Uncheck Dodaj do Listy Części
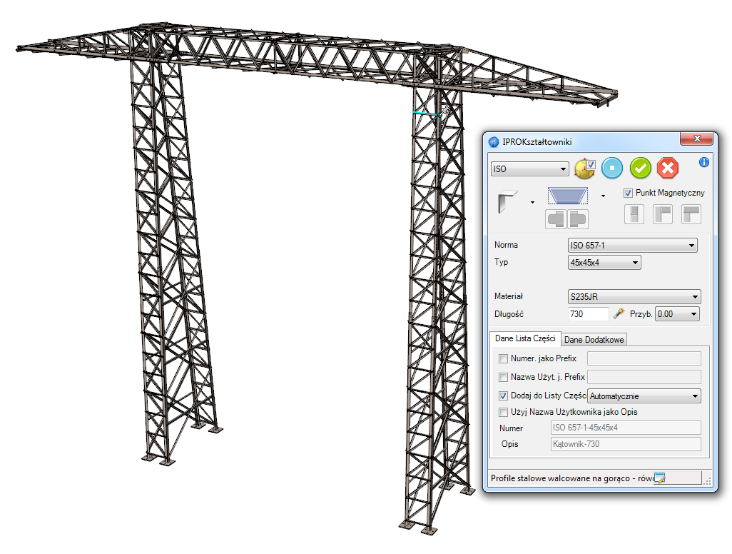 tap(503, 396)
